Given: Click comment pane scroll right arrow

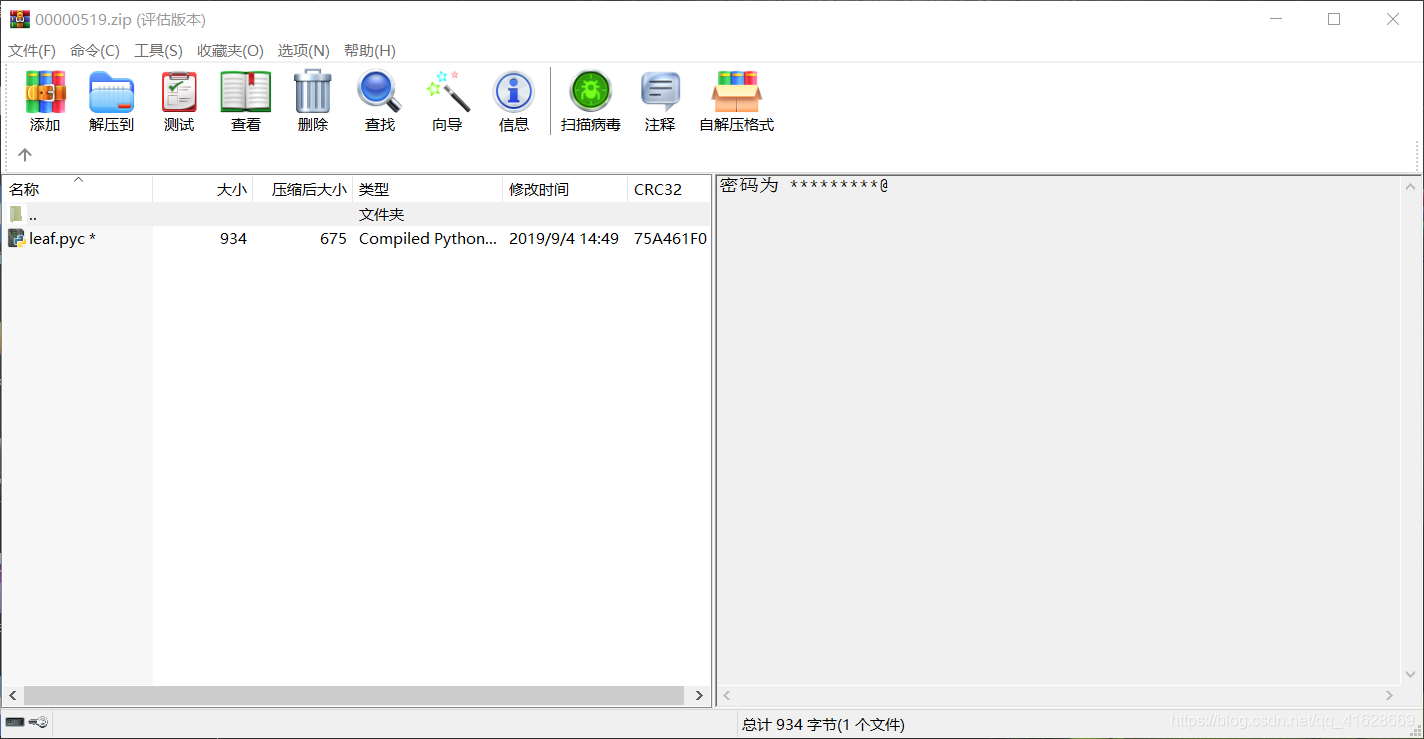Looking at the screenshot, I should pyautogui.click(x=1390, y=695).
